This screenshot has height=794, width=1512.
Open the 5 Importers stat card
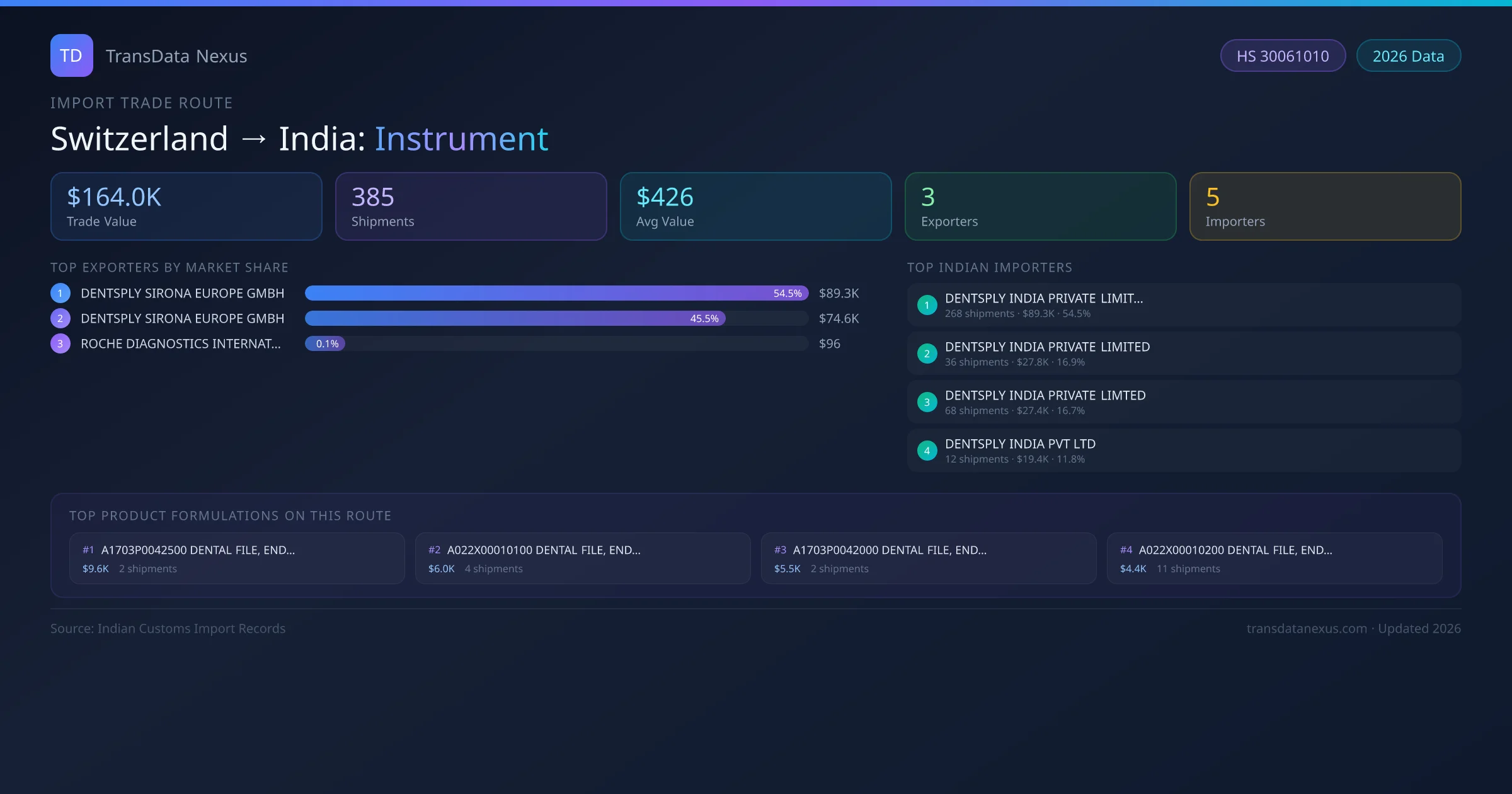tap(1325, 206)
